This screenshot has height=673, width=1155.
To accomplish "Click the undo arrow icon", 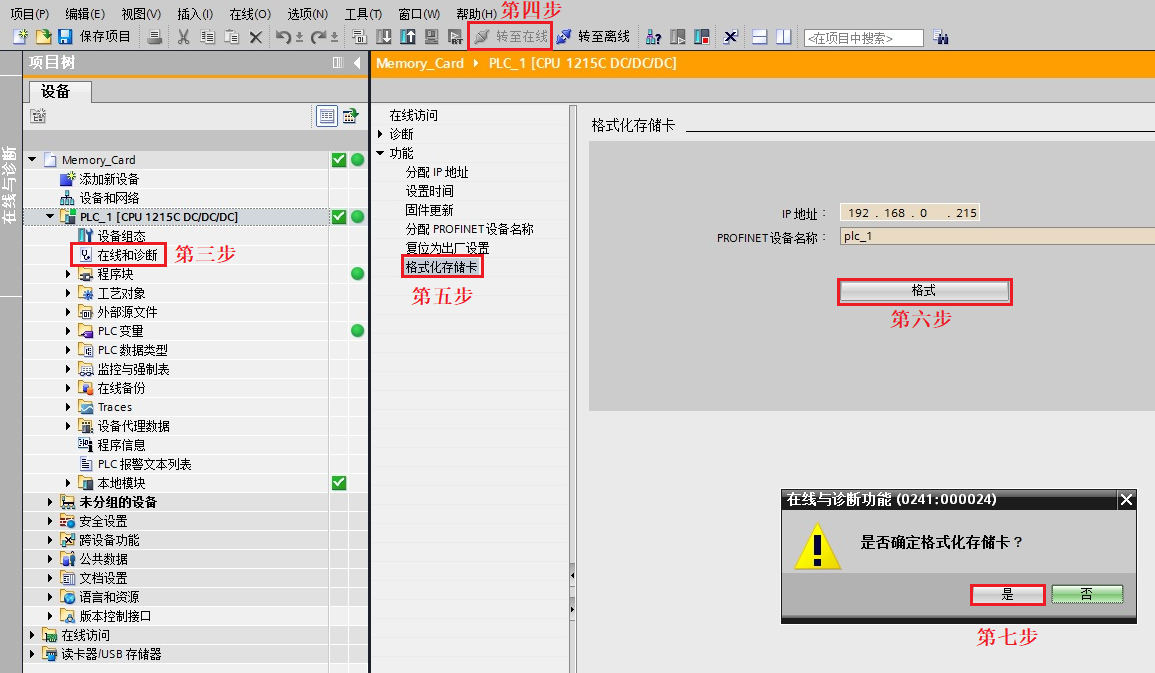I will coord(283,36).
